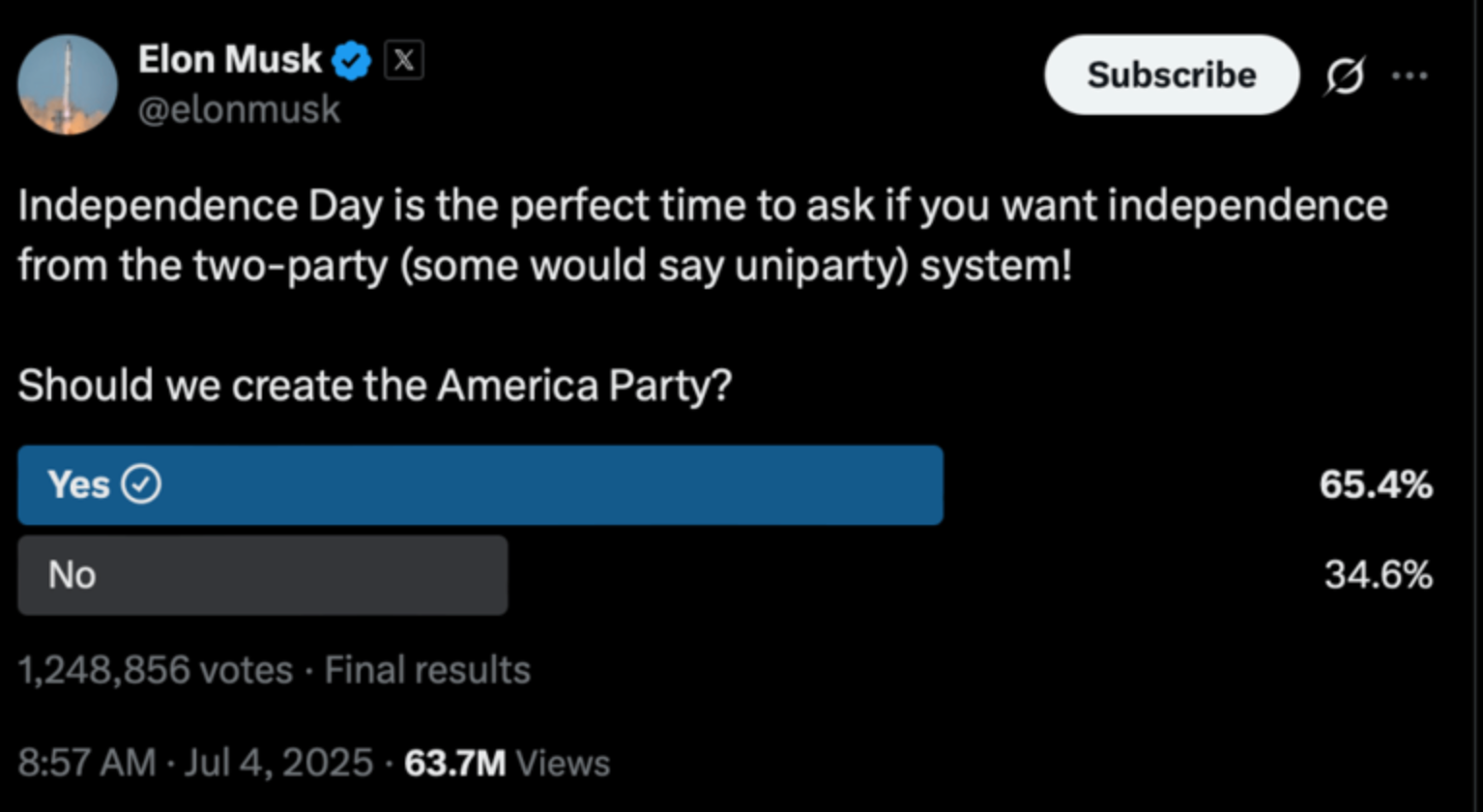
Task: Click the 1,248,856 votes count
Action: 156,670
